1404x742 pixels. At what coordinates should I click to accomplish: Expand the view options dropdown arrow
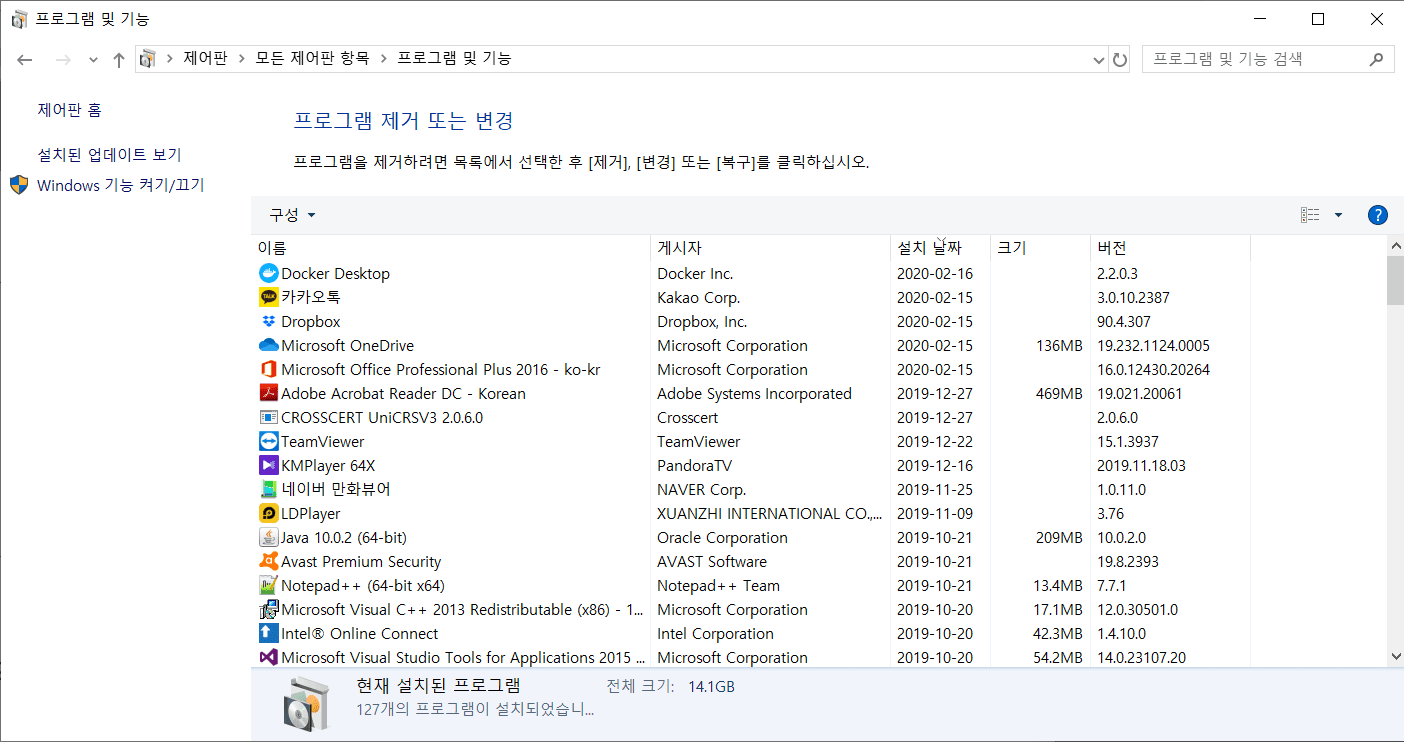(1338, 215)
